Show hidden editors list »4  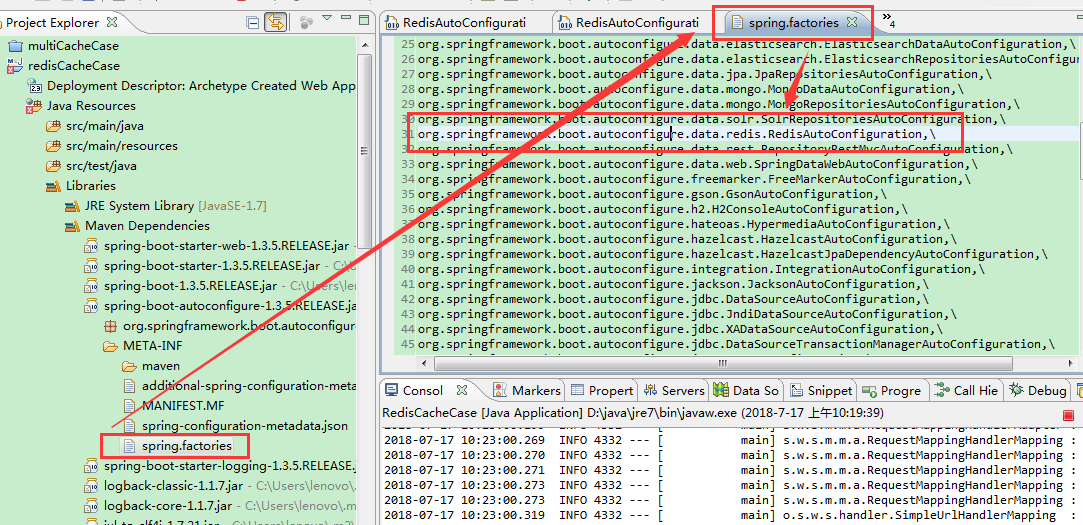point(888,19)
